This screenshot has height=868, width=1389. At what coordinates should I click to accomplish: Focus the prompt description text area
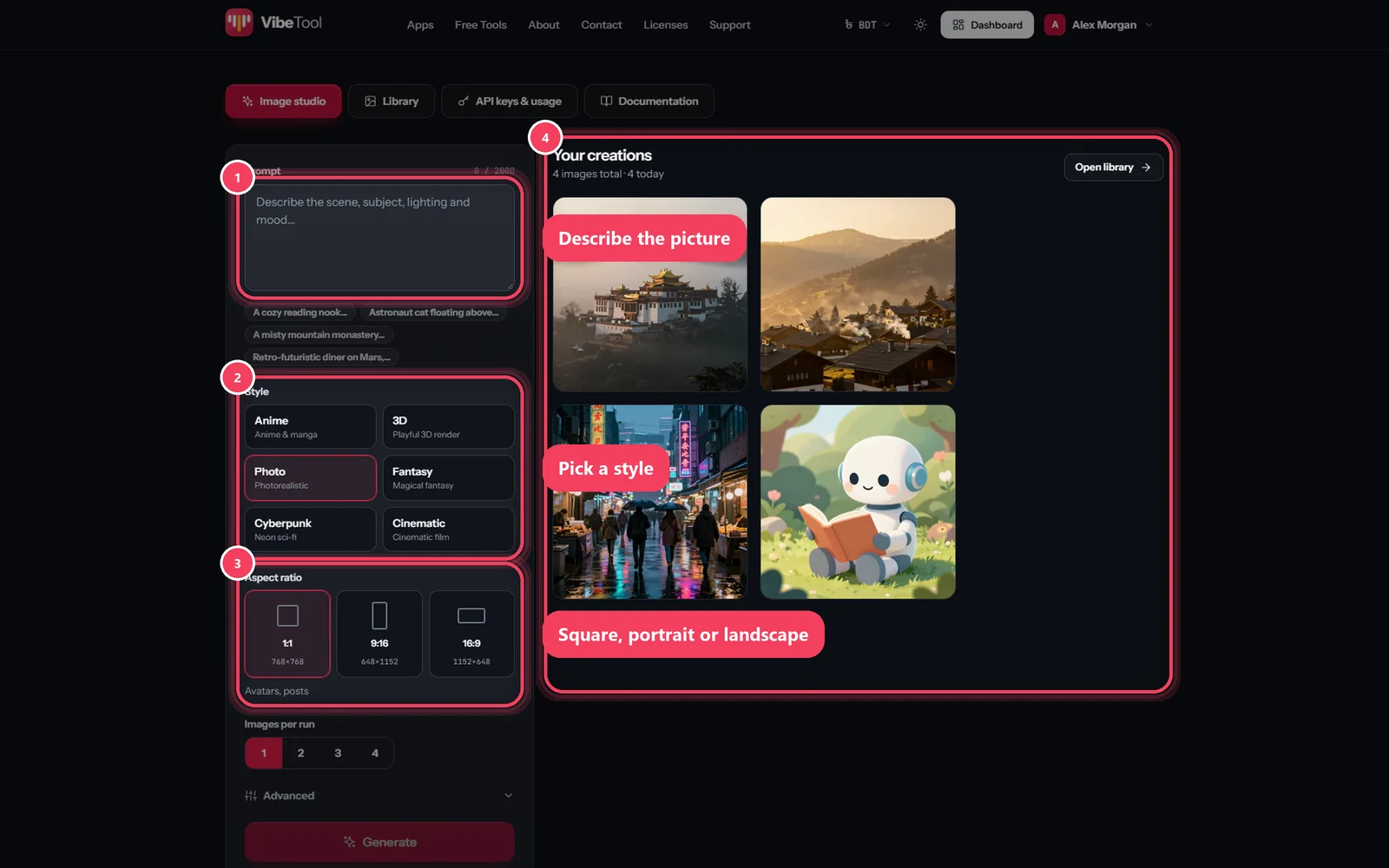coord(379,238)
